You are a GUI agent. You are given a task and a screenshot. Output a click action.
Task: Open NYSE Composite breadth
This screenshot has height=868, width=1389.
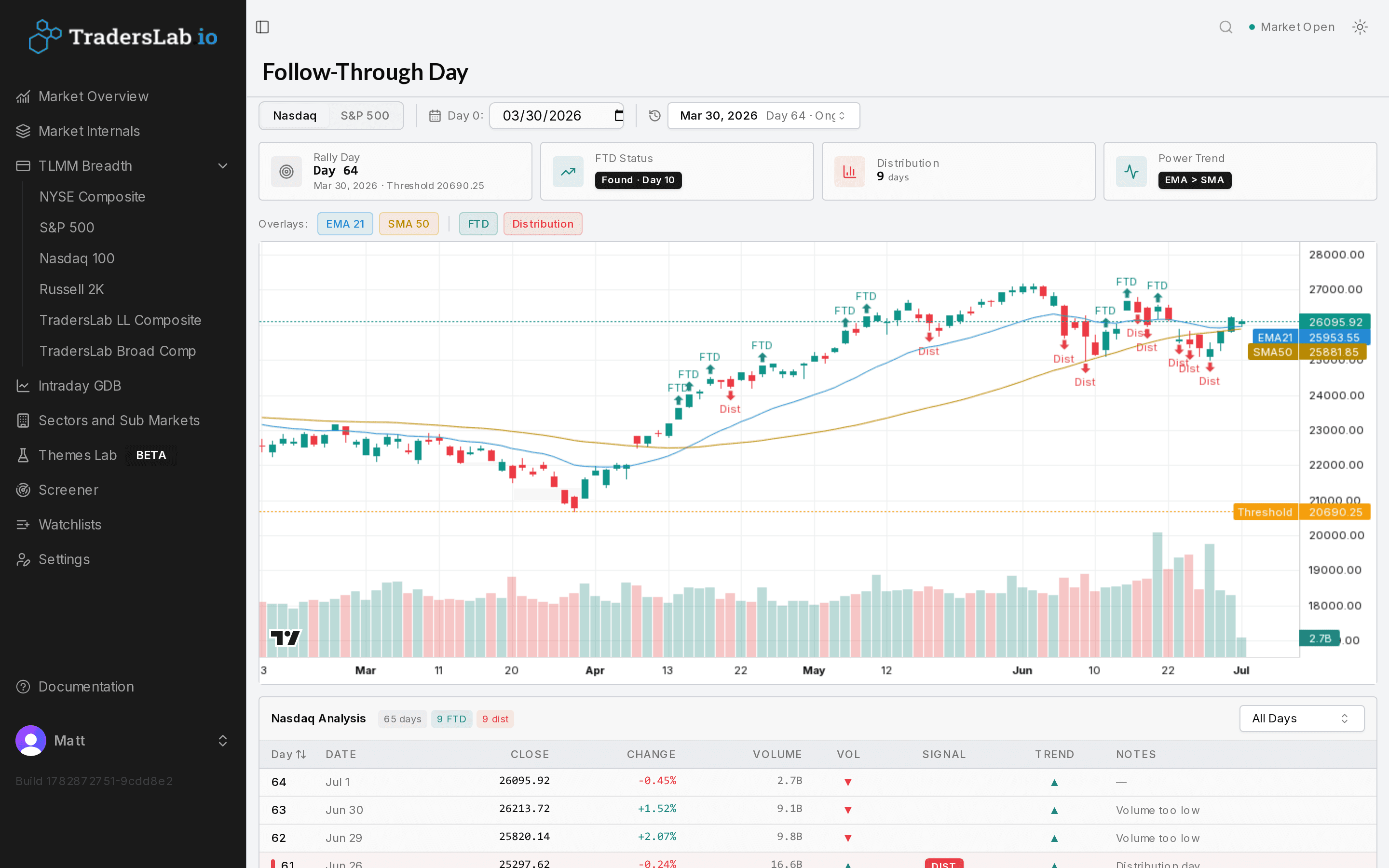(92, 197)
